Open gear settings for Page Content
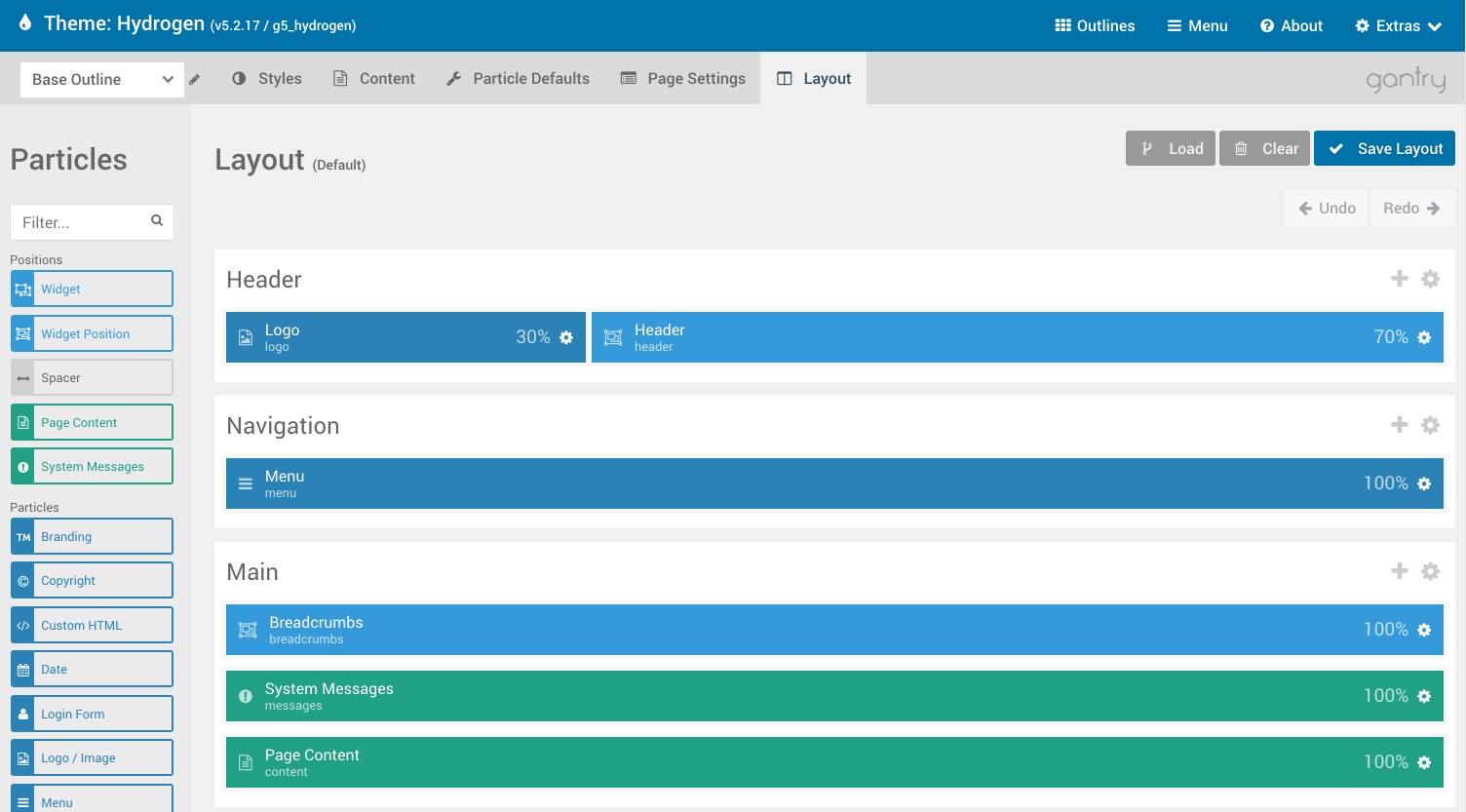Viewport: 1466px width, 812px height. 1424,762
